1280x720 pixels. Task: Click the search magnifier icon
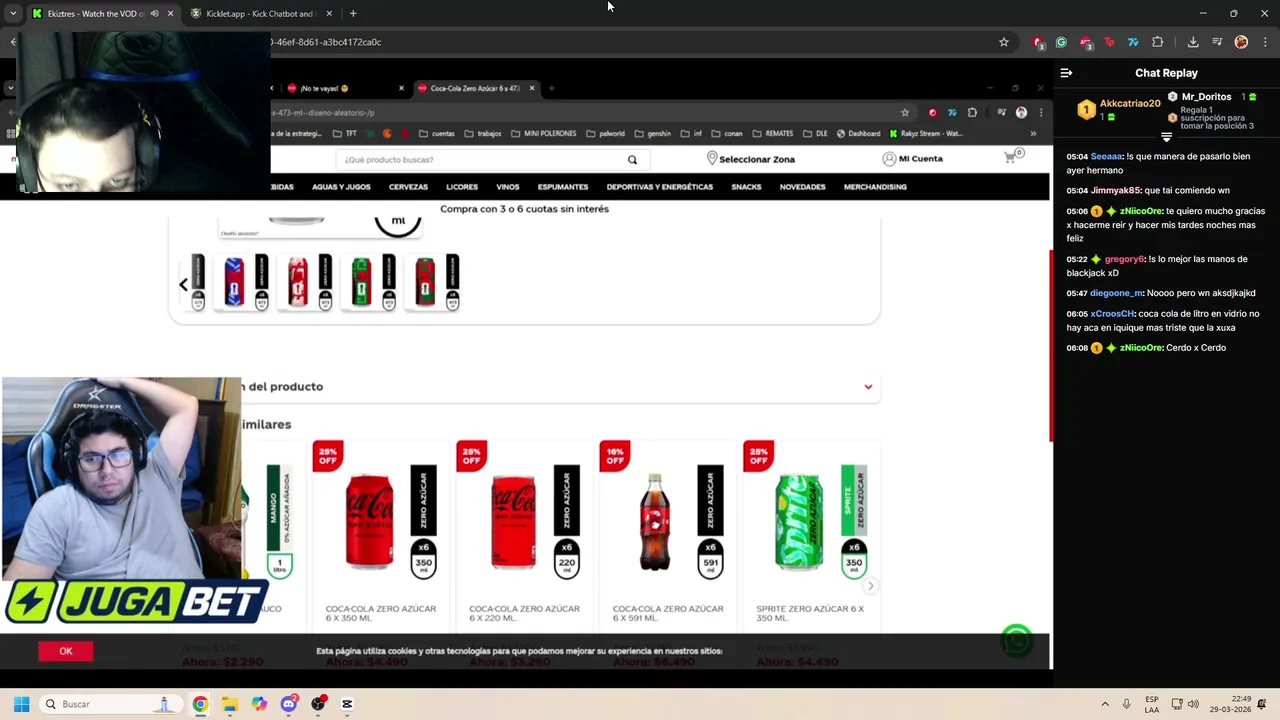[632, 159]
